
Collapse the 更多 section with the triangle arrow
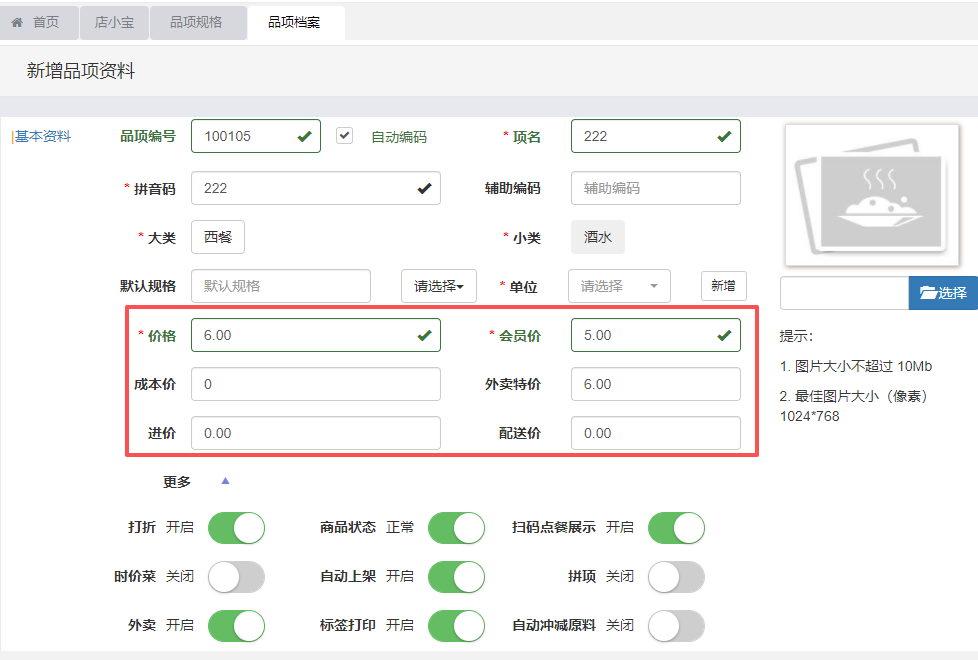(x=225, y=481)
